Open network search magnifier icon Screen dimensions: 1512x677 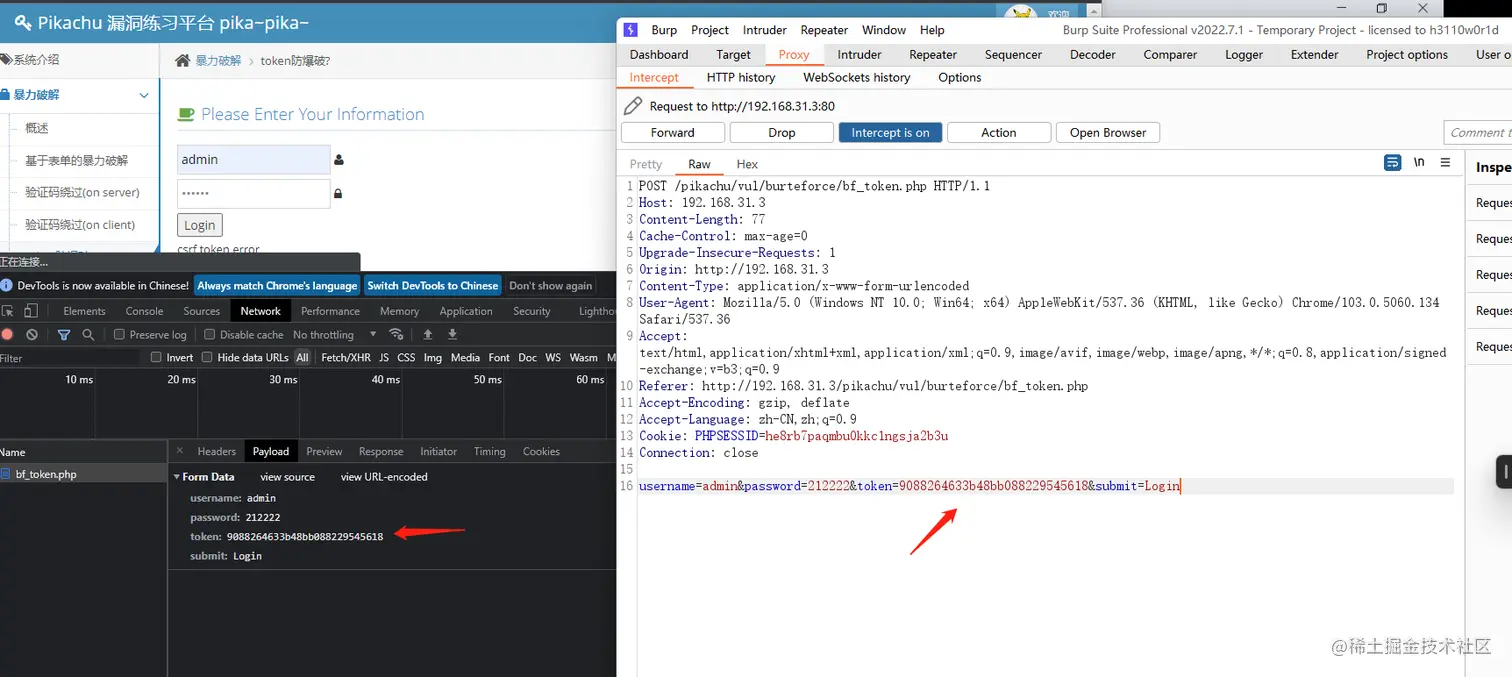click(88, 334)
